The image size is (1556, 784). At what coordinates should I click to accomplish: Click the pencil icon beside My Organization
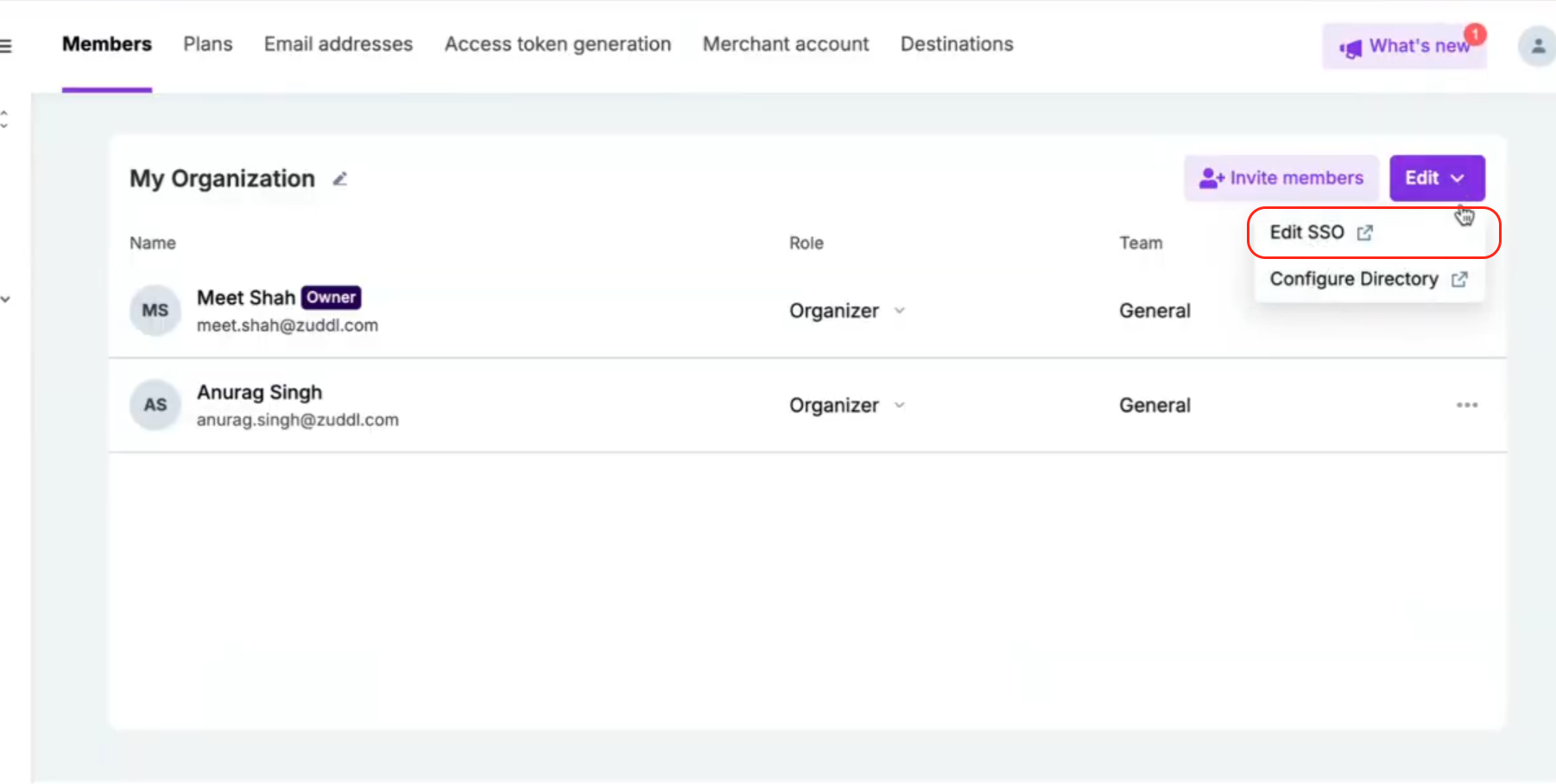[x=340, y=179]
